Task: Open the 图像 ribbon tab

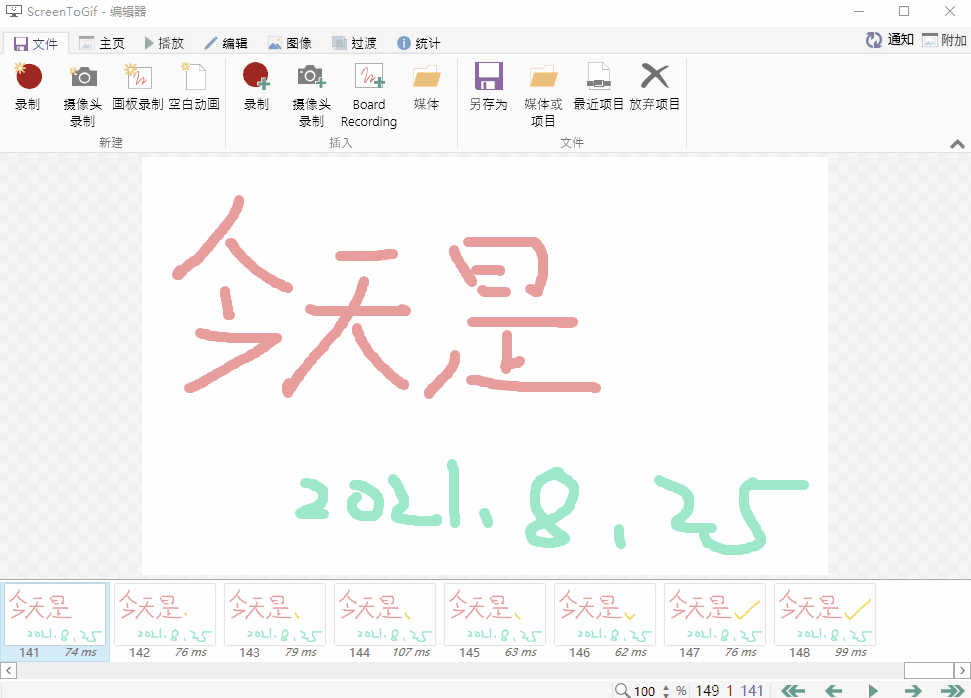Action: click(x=290, y=43)
